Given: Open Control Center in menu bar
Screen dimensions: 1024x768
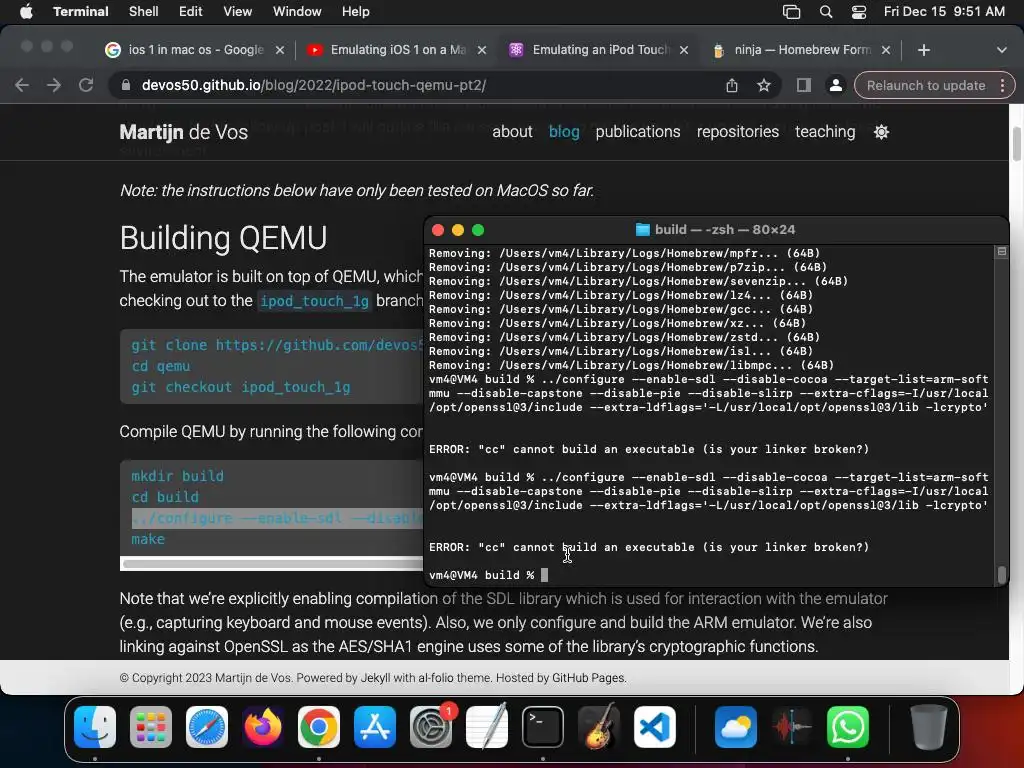Looking at the screenshot, I should [859, 11].
